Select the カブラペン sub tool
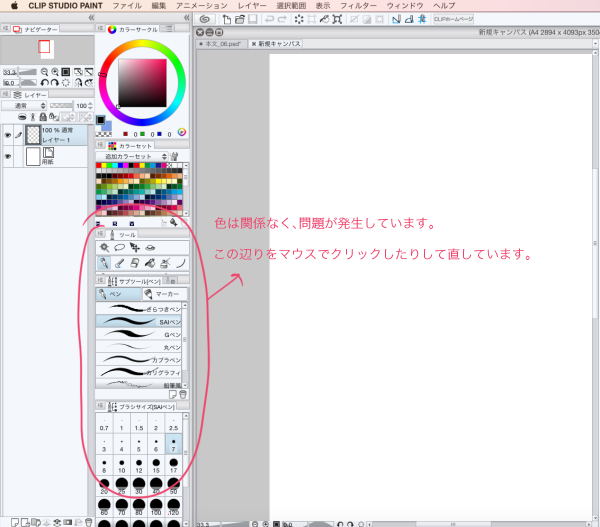Screen dimensions: 600x527 click(139, 359)
